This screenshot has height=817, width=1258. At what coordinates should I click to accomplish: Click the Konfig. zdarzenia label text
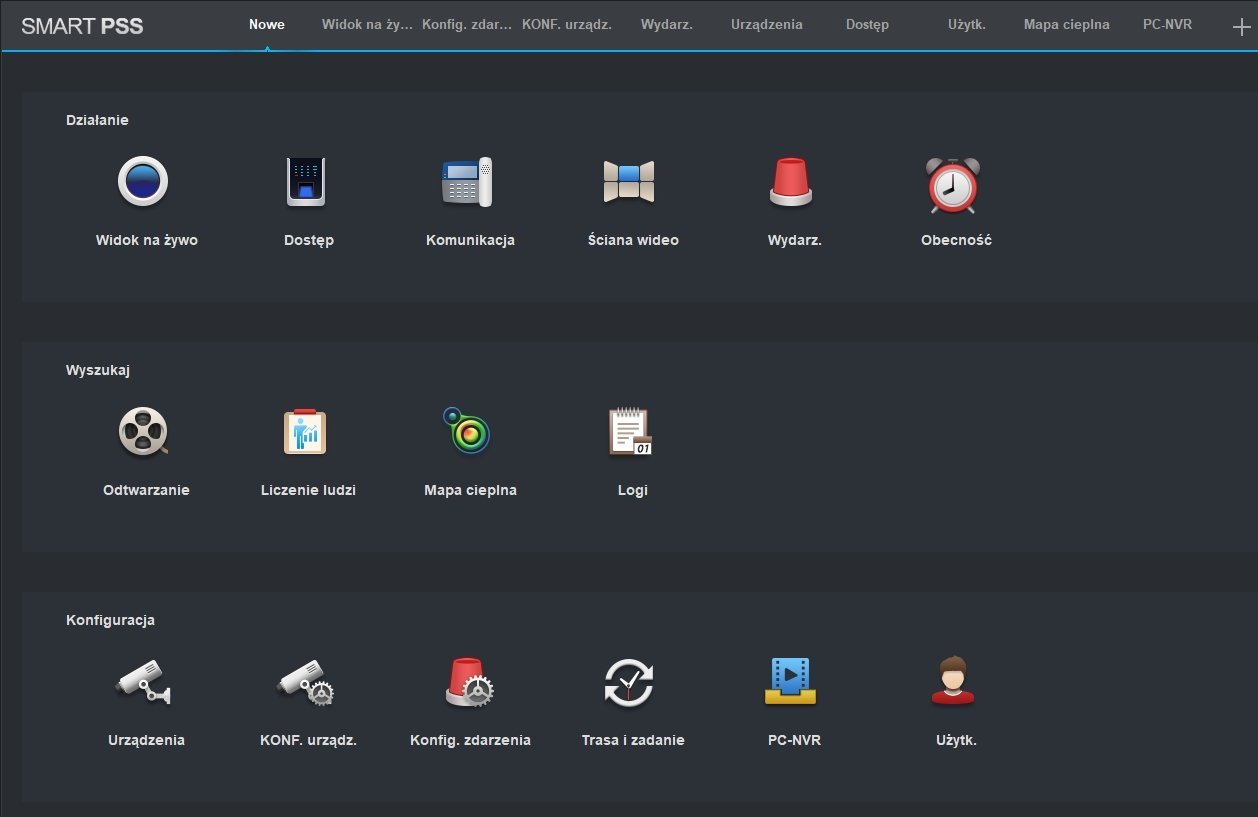click(x=470, y=741)
